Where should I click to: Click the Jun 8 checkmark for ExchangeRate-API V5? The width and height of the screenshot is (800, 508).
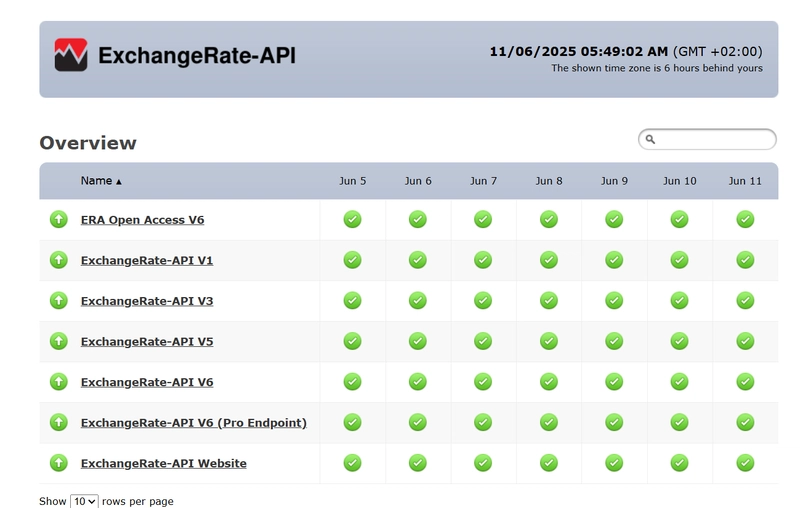coord(548,341)
